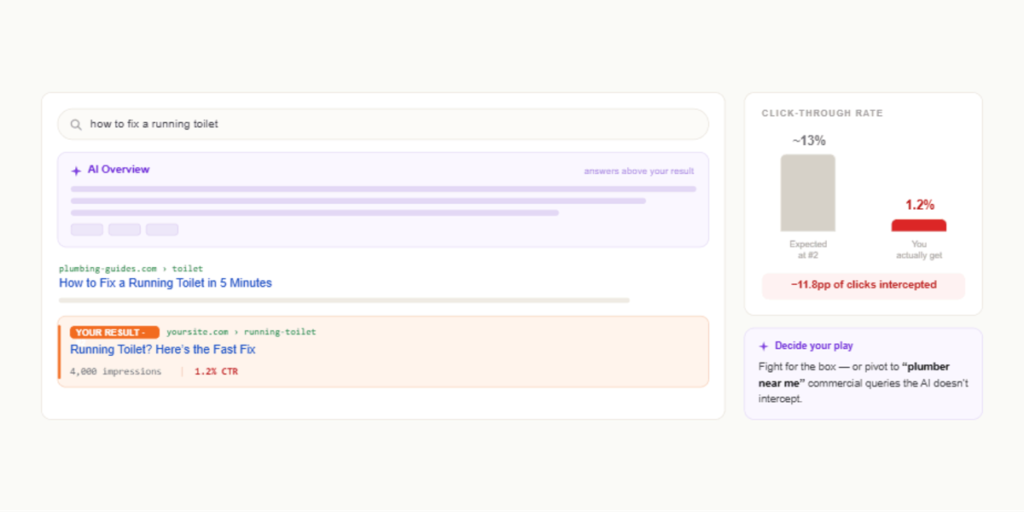This screenshot has width=1024, height=512.
Task: Click the red You actually get bar
Action: coord(919,225)
